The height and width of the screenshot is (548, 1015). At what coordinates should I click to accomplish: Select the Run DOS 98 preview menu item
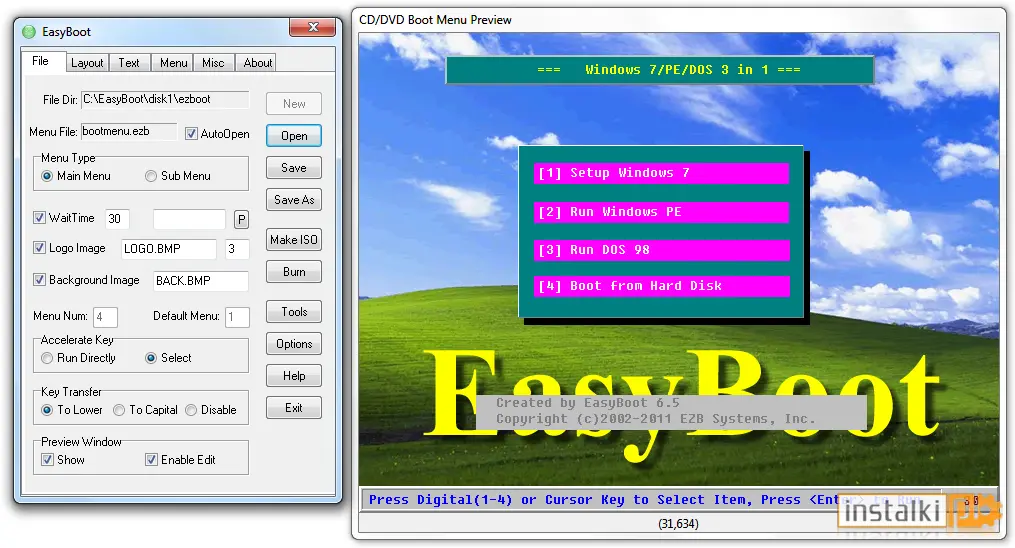[661, 250]
